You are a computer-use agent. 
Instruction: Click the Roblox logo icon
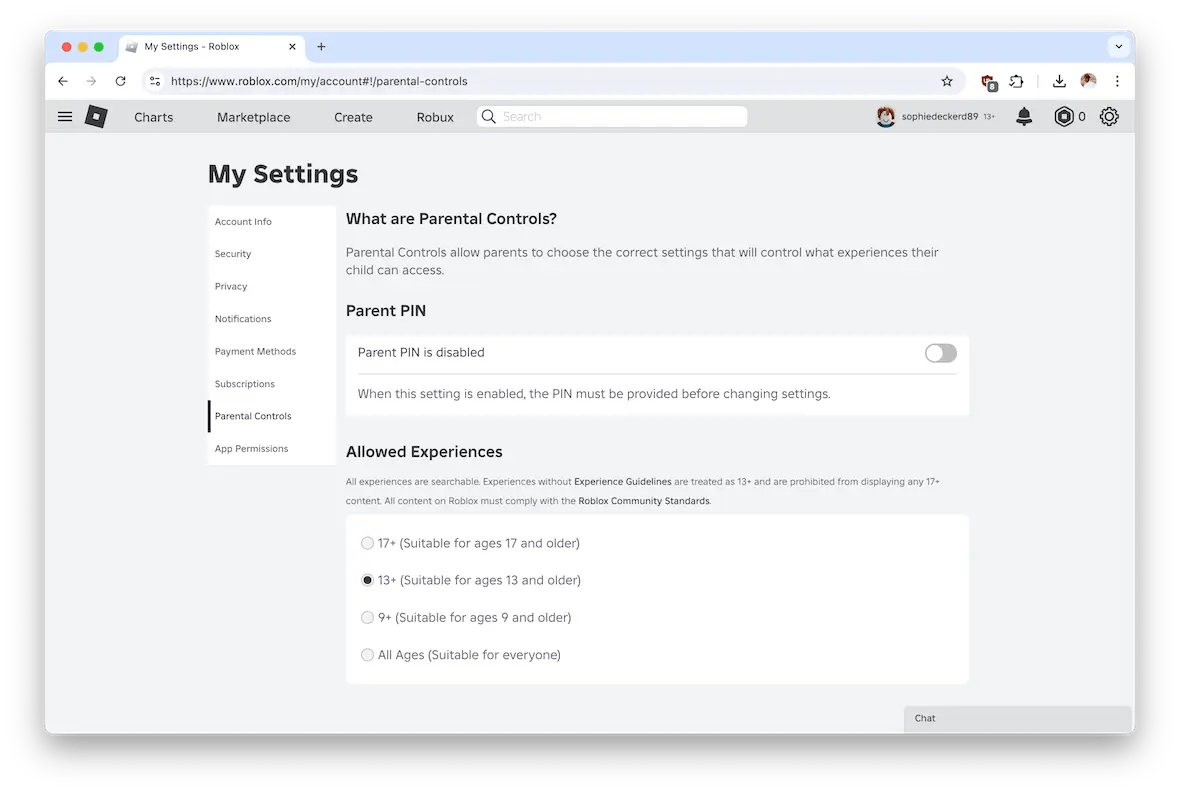pyautogui.click(x=96, y=117)
